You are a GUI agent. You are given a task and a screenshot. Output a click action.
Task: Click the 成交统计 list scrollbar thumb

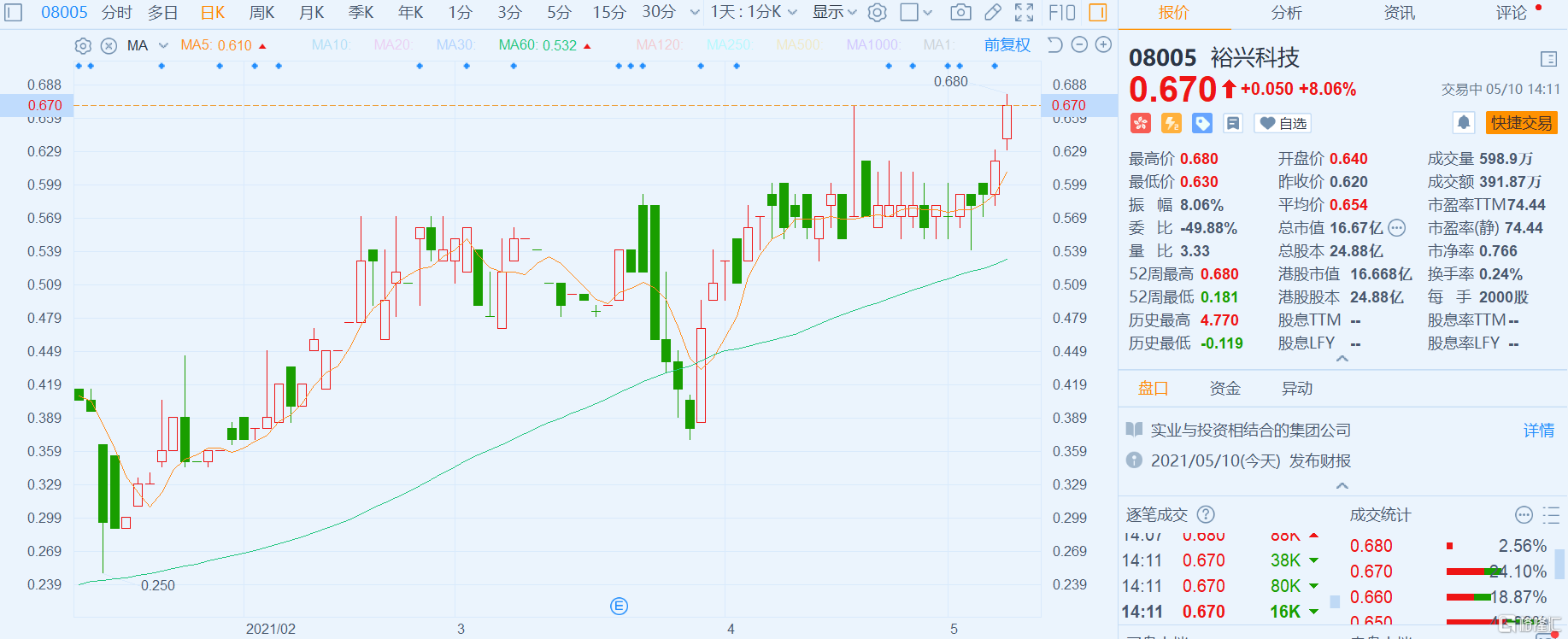1559,564
